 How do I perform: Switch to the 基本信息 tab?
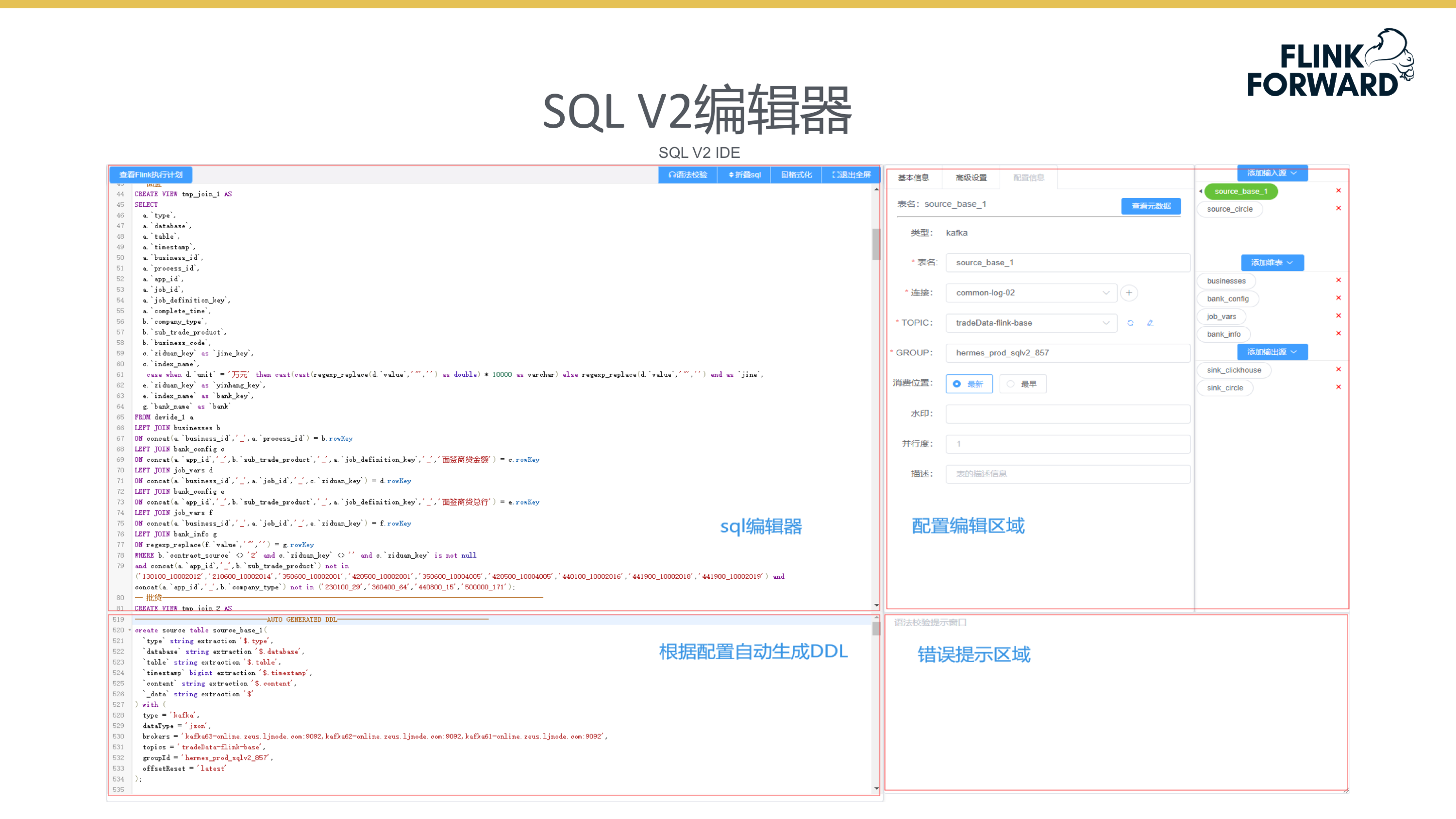[913, 178]
